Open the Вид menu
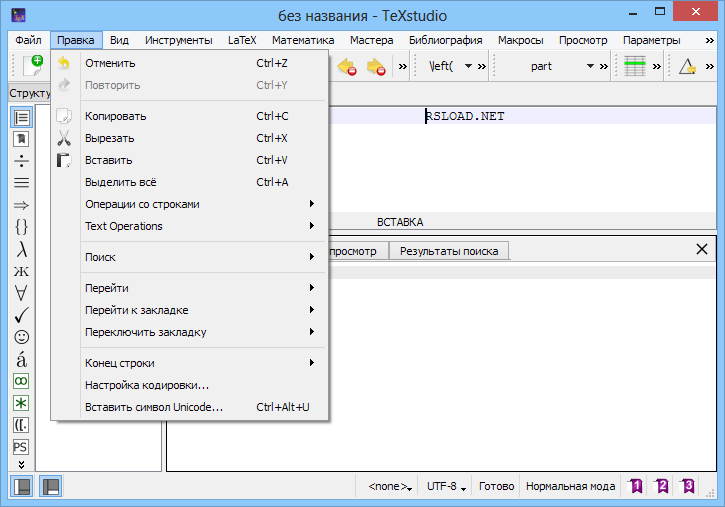725x507 pixels. pyautogui.click(x=119, y=41)
